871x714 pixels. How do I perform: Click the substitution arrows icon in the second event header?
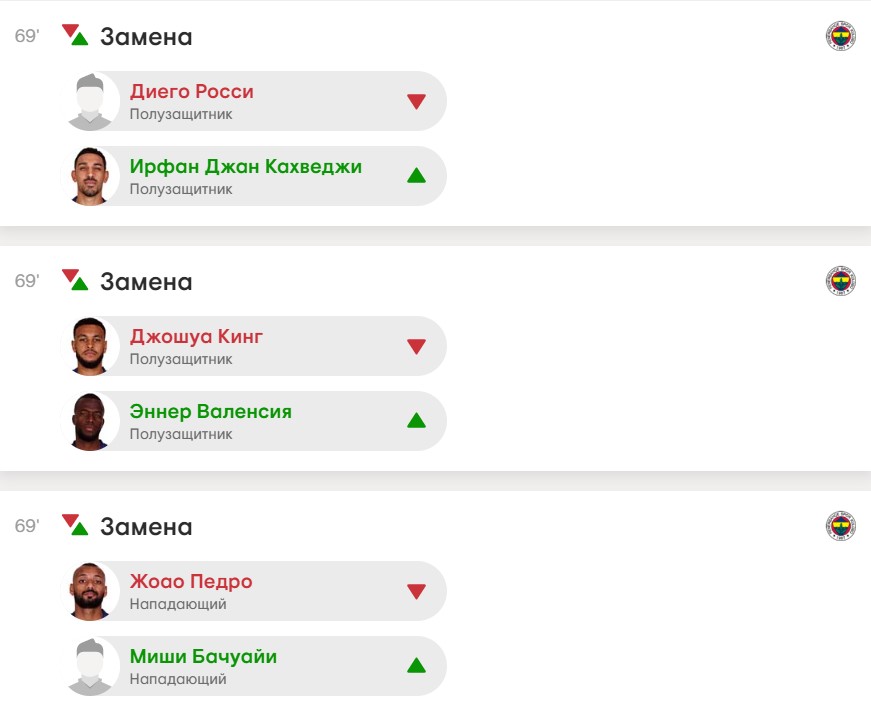click(x=75, y=280)
